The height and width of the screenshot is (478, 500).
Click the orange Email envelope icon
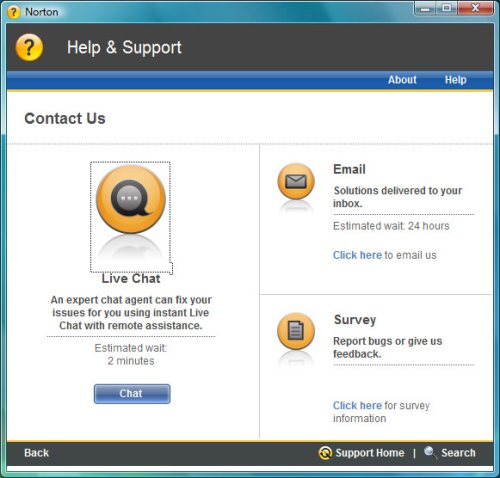(296, 181)
